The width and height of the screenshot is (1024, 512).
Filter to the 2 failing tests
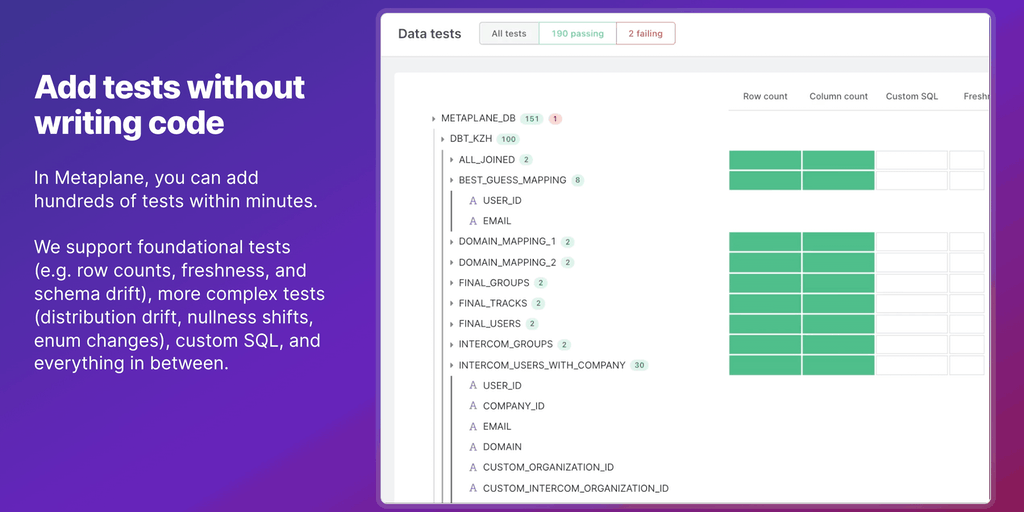tap(645, 33)
